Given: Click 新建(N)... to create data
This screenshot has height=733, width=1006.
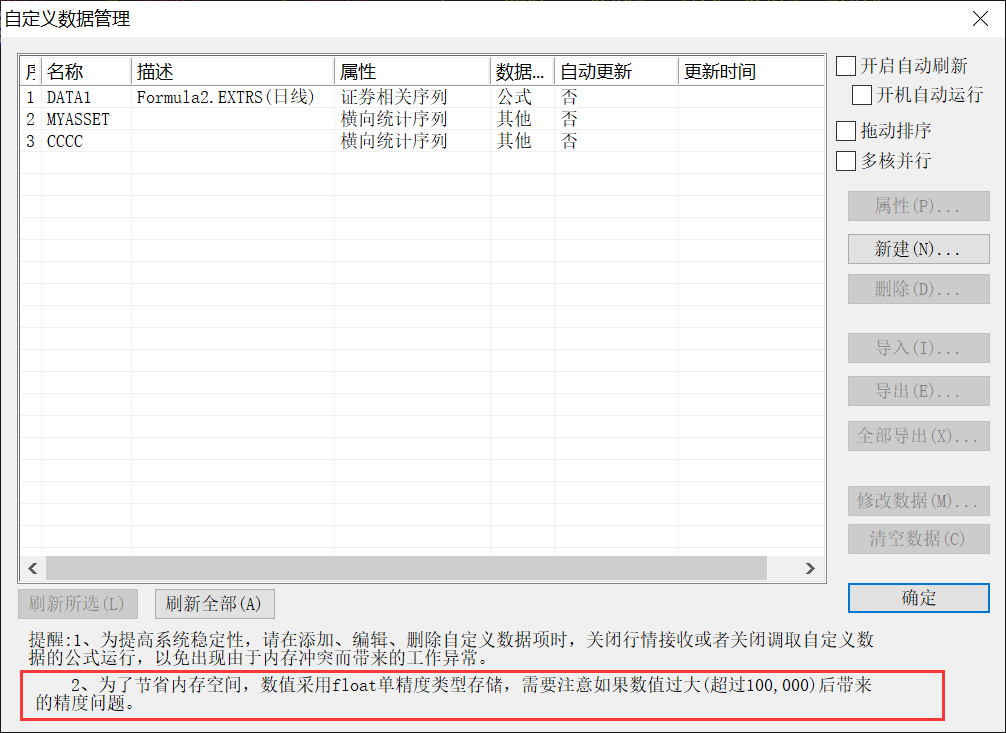Looking at the screenshot, I should (919, 248).
